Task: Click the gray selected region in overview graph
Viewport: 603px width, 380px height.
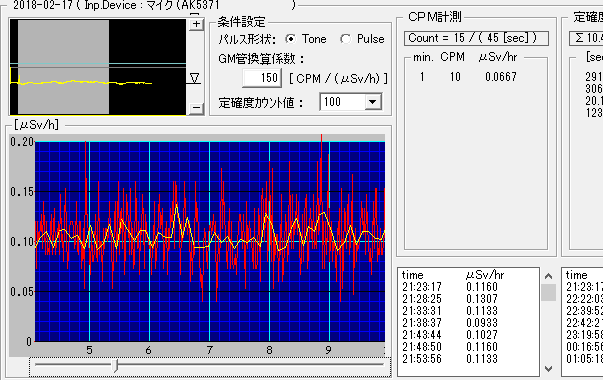Action: (63, 67)
